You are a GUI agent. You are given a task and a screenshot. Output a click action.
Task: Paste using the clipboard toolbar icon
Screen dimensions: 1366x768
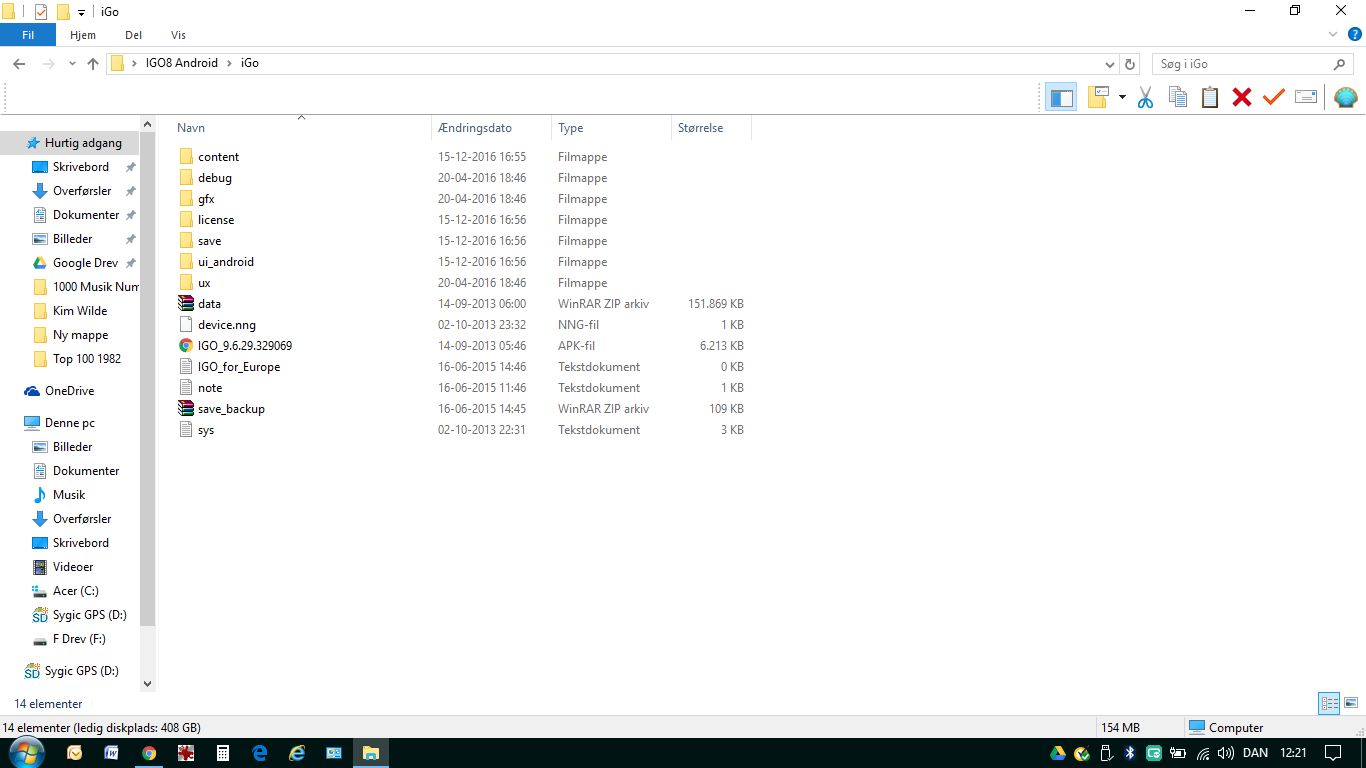coord(1210,97)
